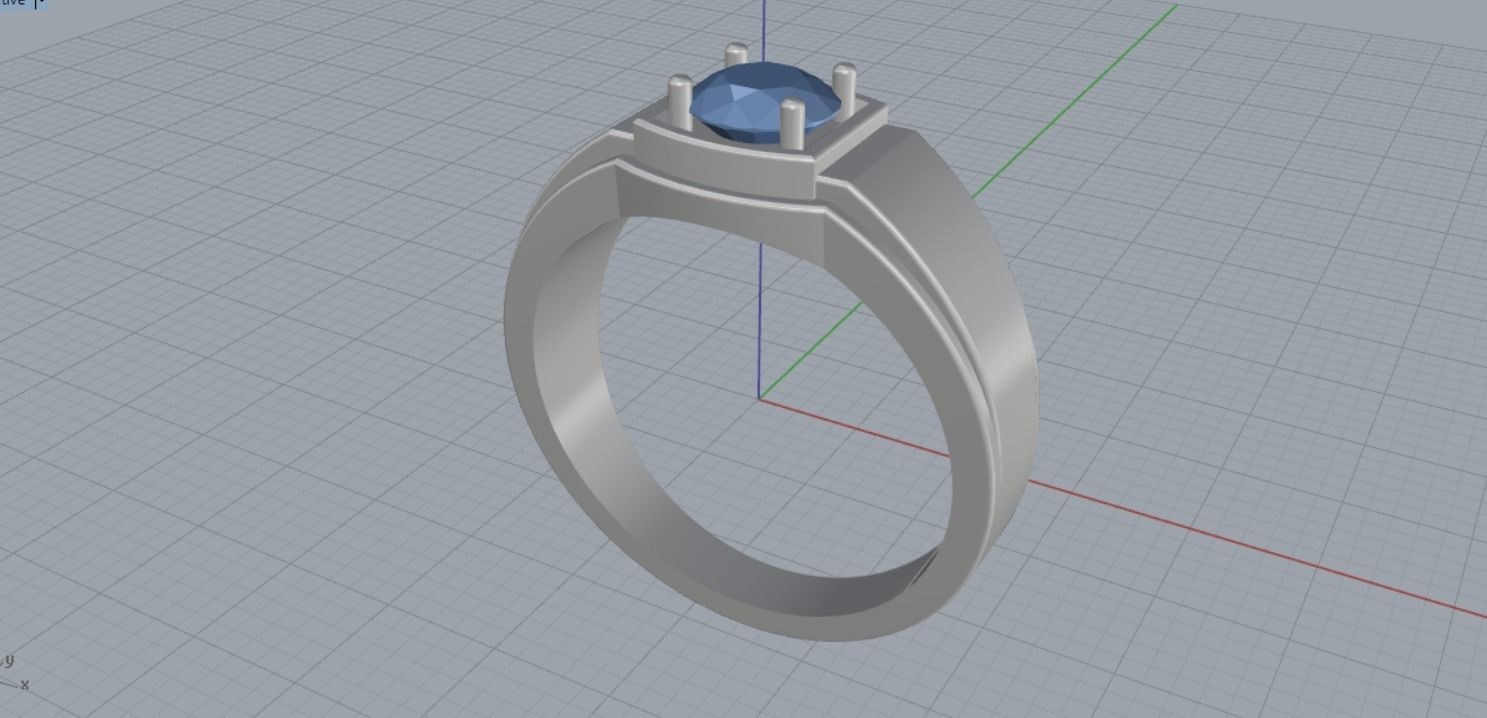Click the viewport title ending in "tive"
1487x718 pixels.
coord(14,3)
